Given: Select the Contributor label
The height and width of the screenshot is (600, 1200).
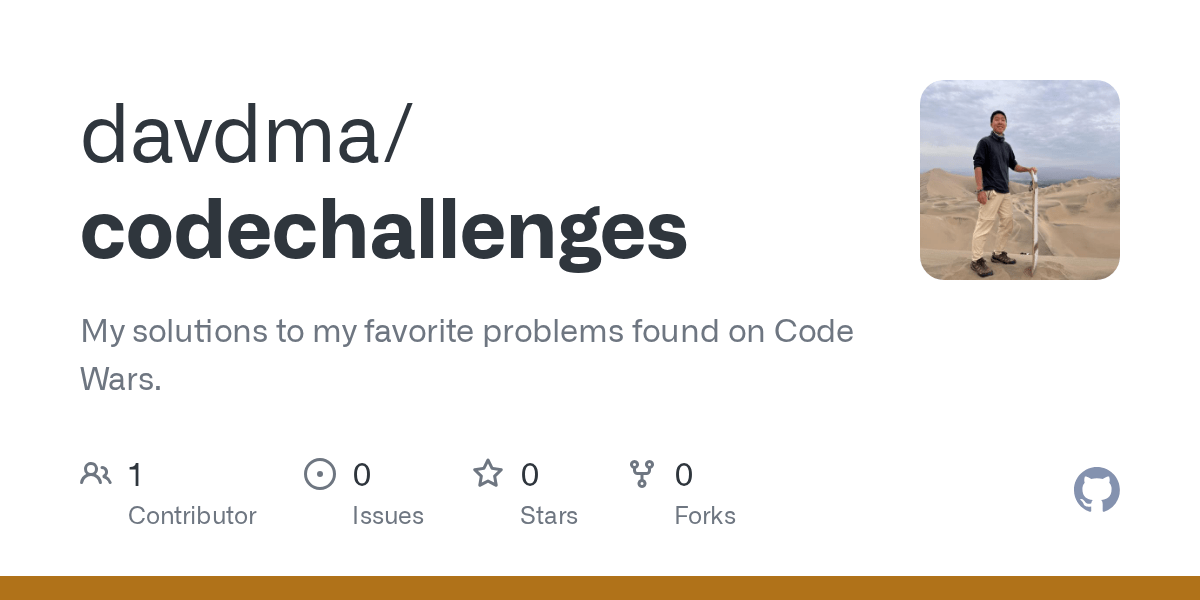Looking at the screenshot, I should click(x=192, y=516).
